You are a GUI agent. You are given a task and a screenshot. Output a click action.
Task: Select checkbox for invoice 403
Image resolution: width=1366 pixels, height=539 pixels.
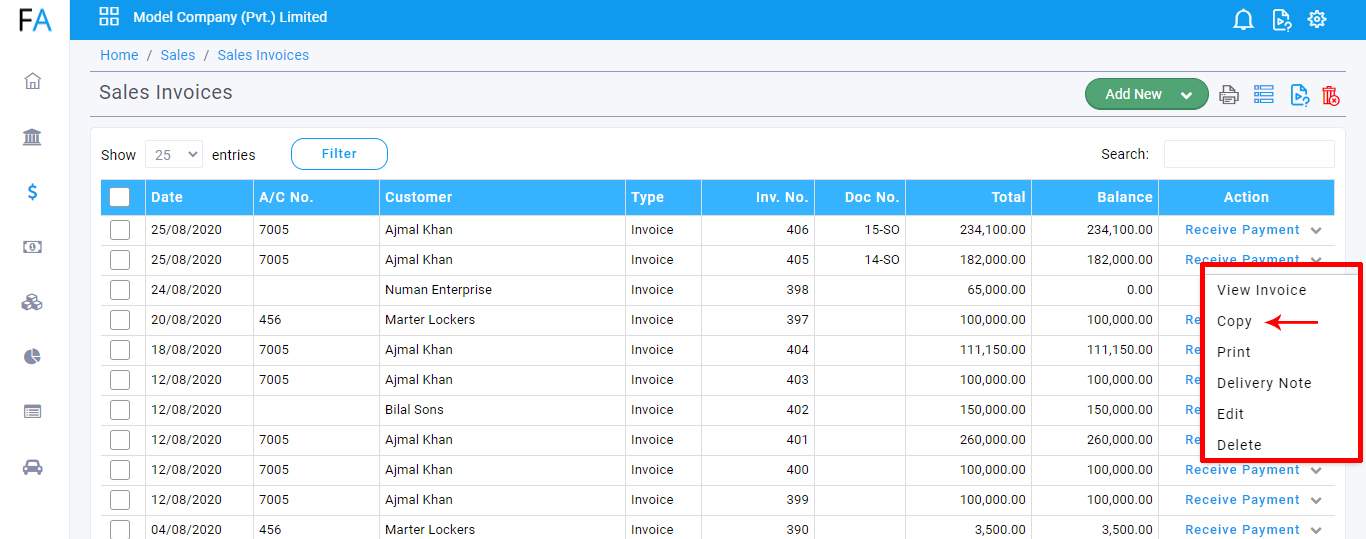(120, 380)
